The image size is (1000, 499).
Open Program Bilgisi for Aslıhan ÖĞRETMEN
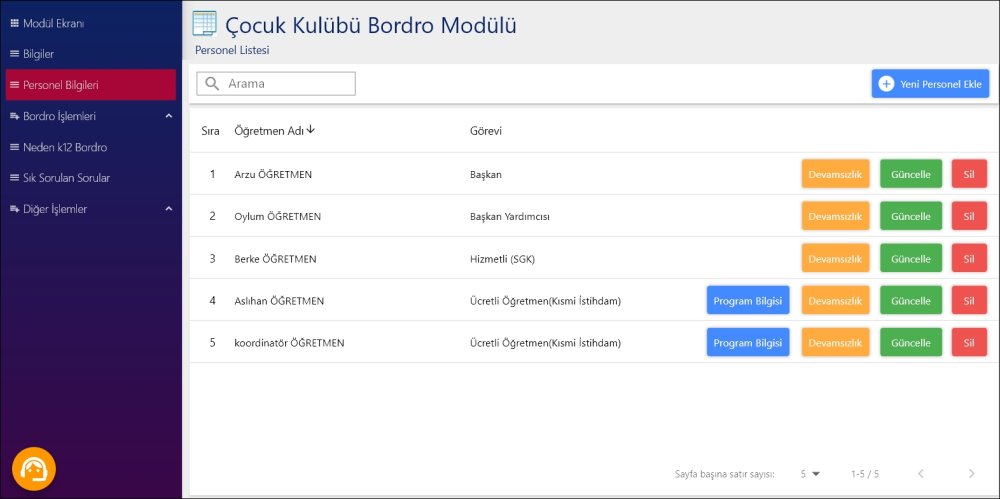pyautogui.click(x=748, y=301)
